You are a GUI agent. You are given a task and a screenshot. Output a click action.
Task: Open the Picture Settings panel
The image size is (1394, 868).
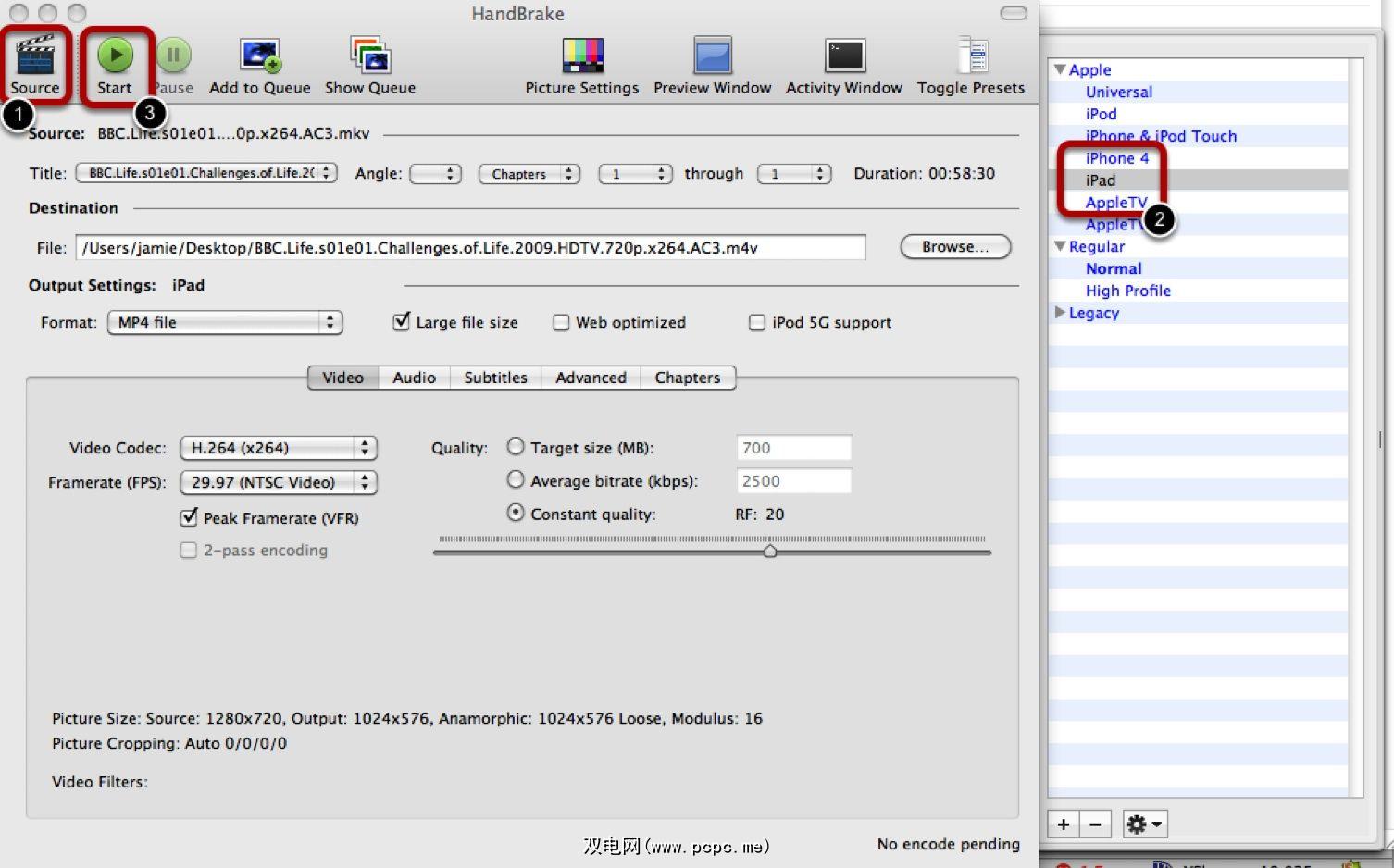[582, 56]
